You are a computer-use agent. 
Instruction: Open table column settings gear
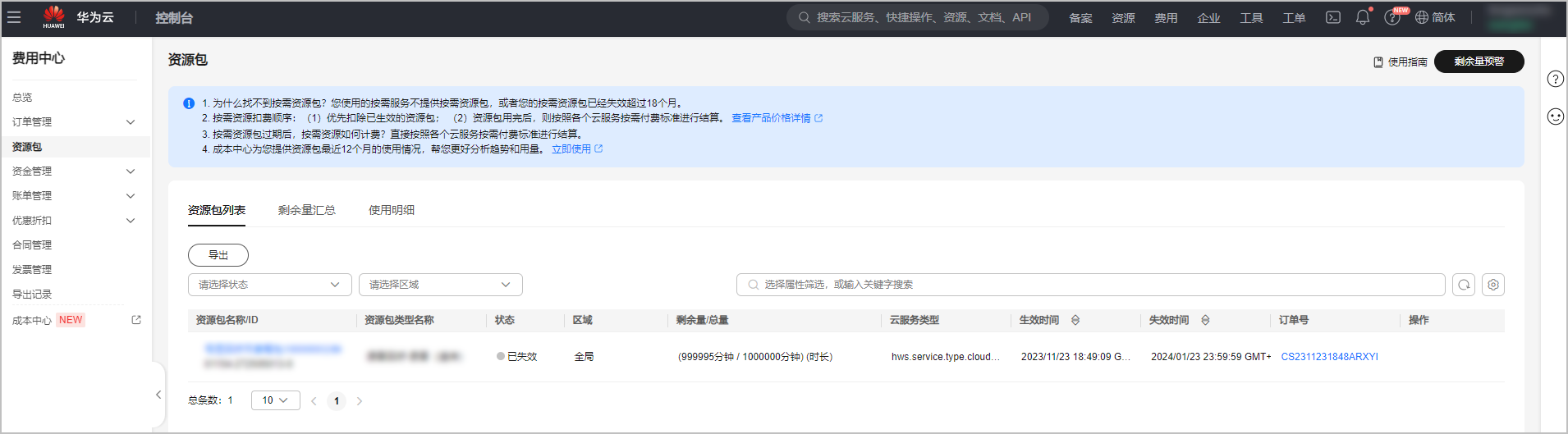[1493, 285]
